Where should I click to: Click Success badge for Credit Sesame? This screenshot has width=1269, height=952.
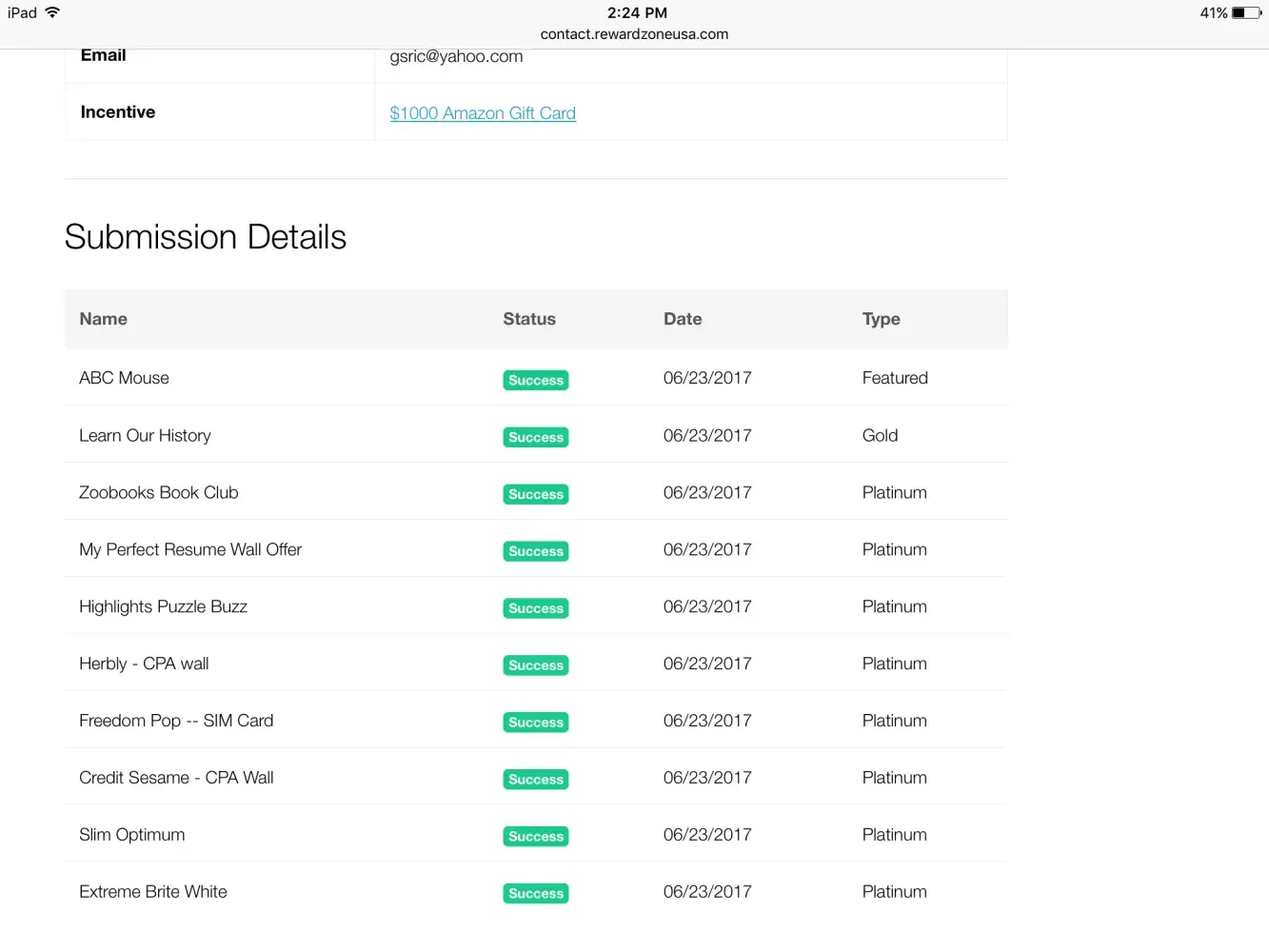(536, 780)
